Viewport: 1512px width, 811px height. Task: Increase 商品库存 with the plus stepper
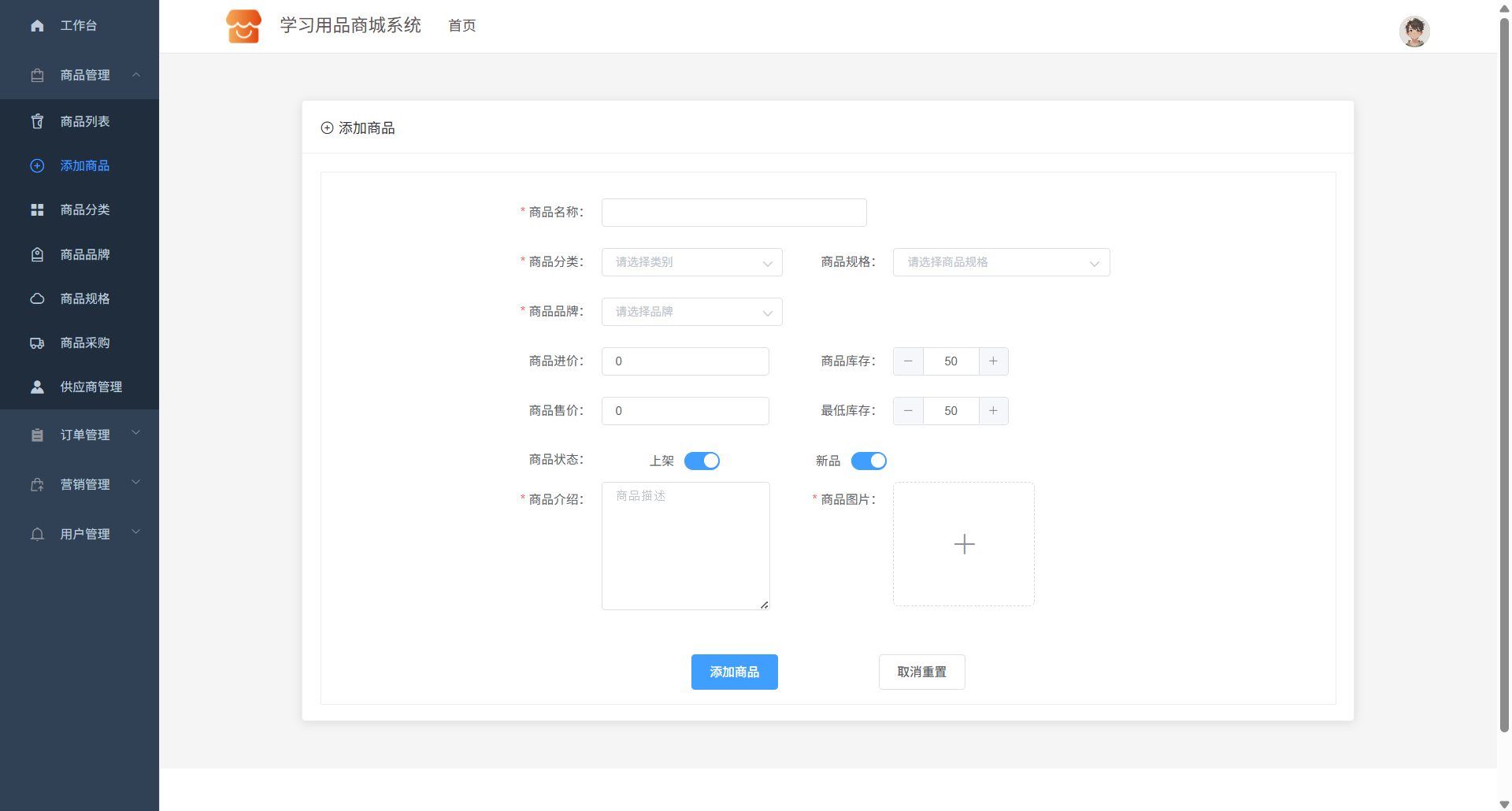[993, 361]
